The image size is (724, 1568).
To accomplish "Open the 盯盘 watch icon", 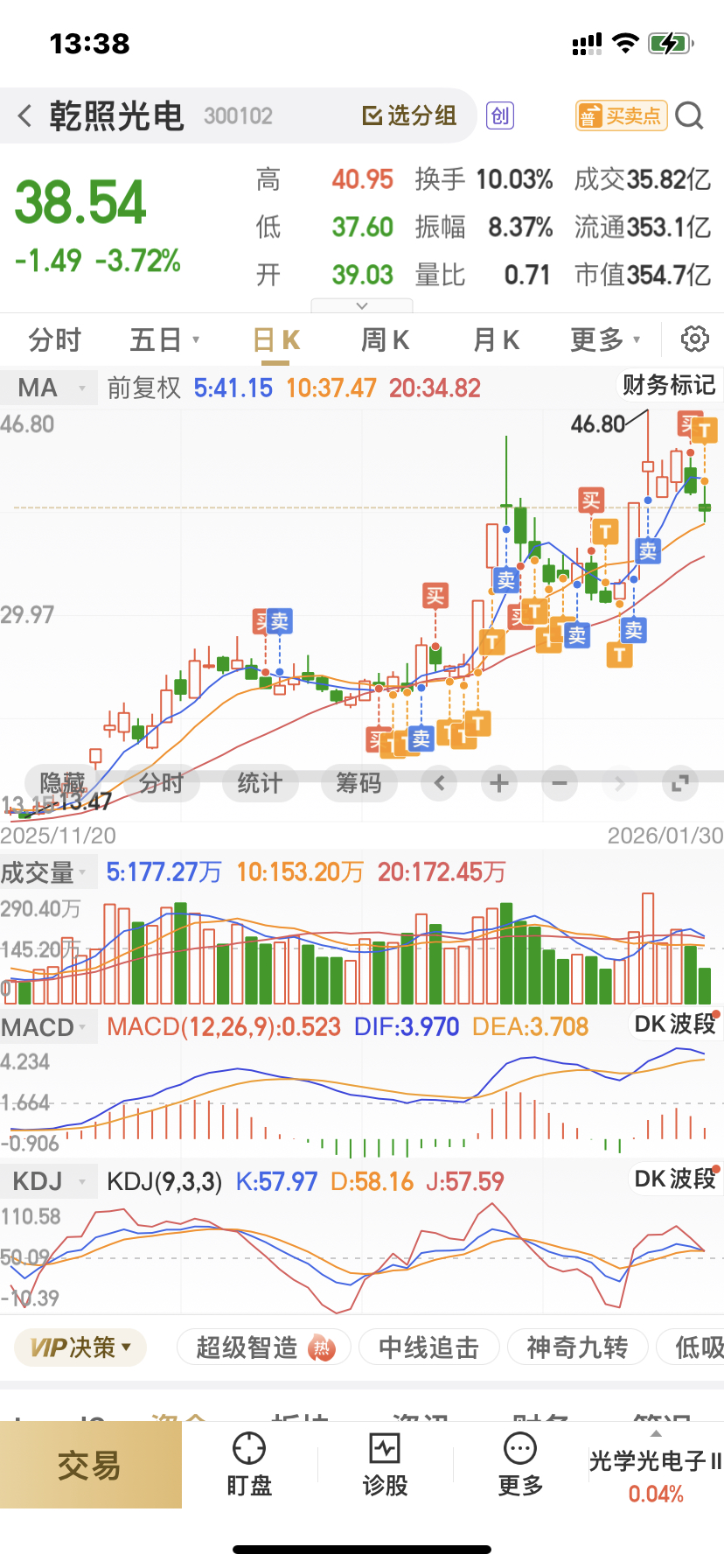I will pyautogui.click(x=249, y=1465).
